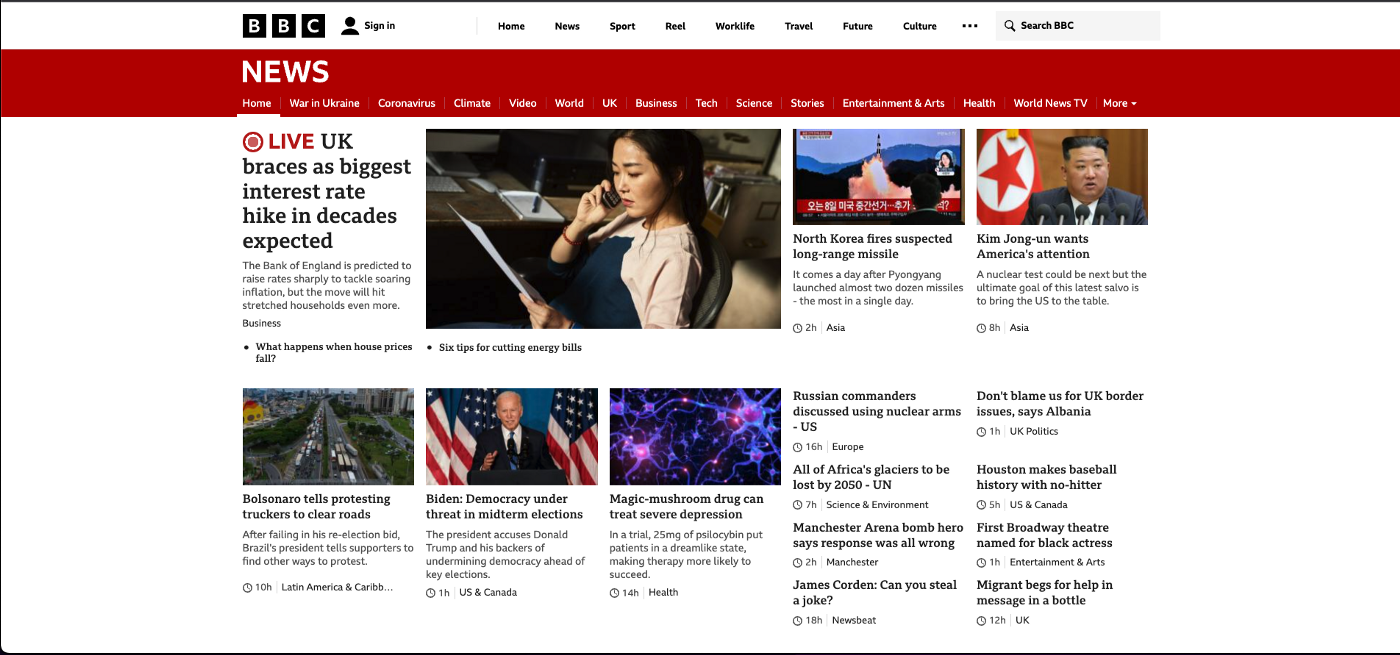Open the three-dots more menu in top bar

tap(970, 26)
